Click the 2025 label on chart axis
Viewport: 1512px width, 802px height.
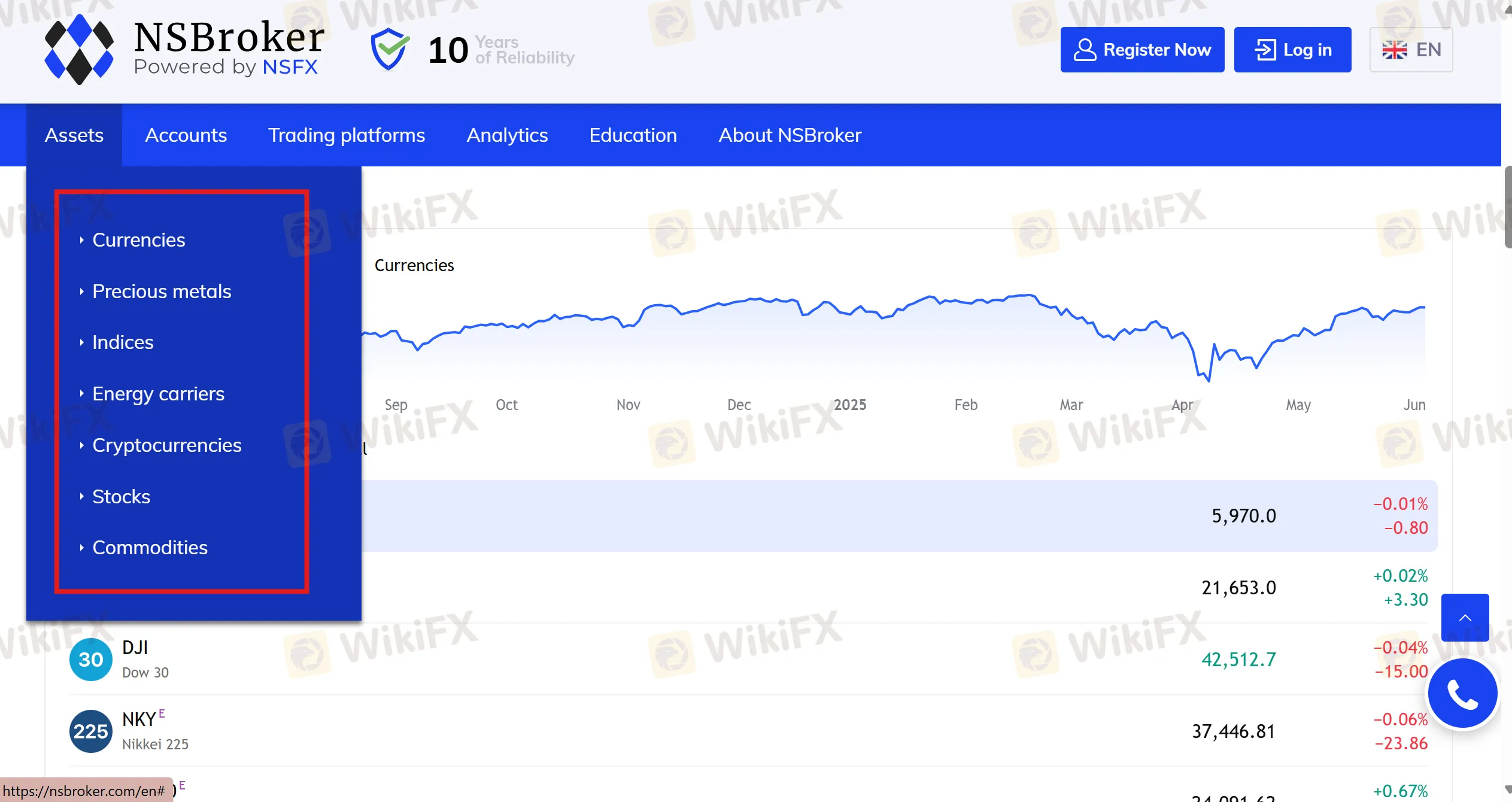[x=850, y=405]
